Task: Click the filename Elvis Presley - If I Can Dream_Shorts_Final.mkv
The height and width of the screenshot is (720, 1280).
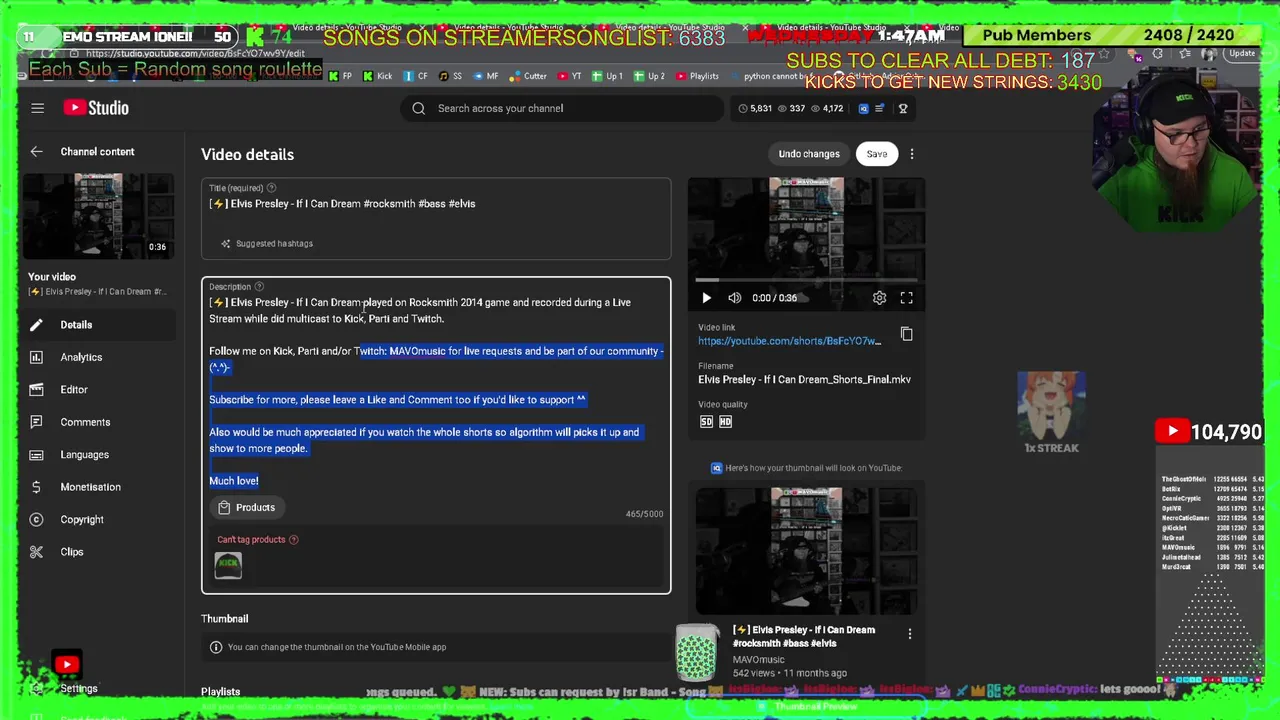Action: coord(804,380)
